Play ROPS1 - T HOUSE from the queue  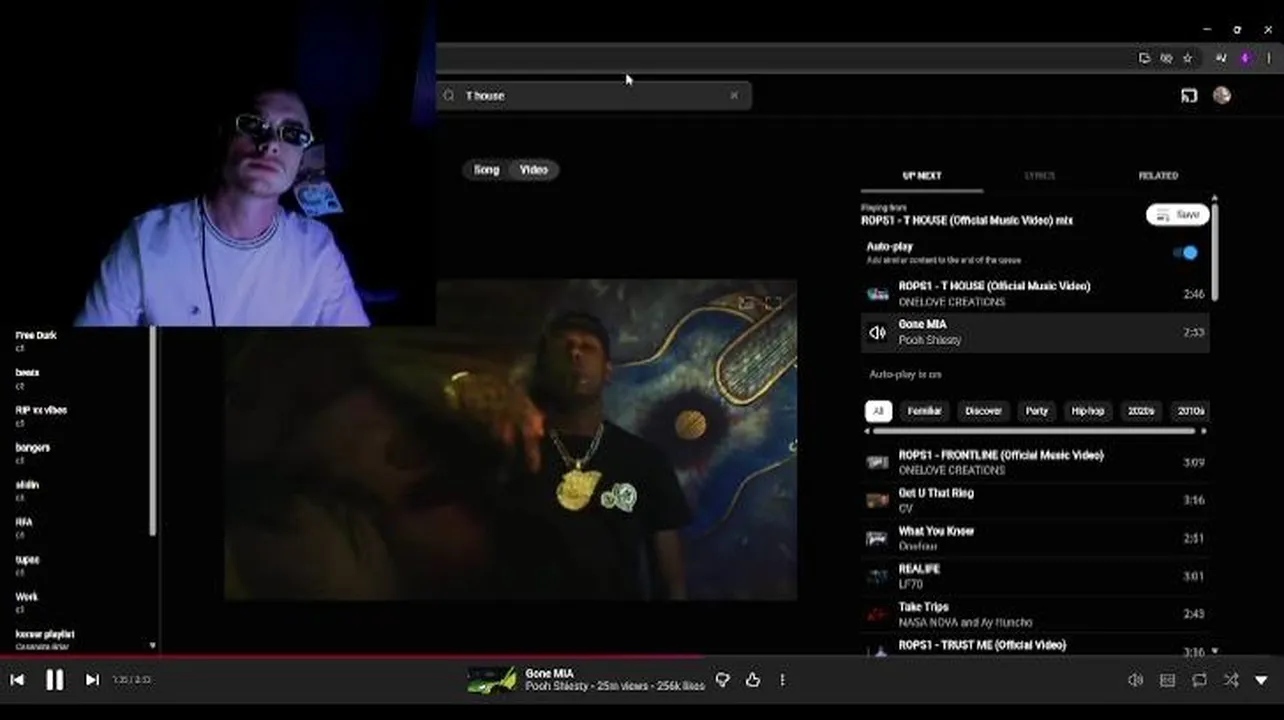pos(1035,294)
